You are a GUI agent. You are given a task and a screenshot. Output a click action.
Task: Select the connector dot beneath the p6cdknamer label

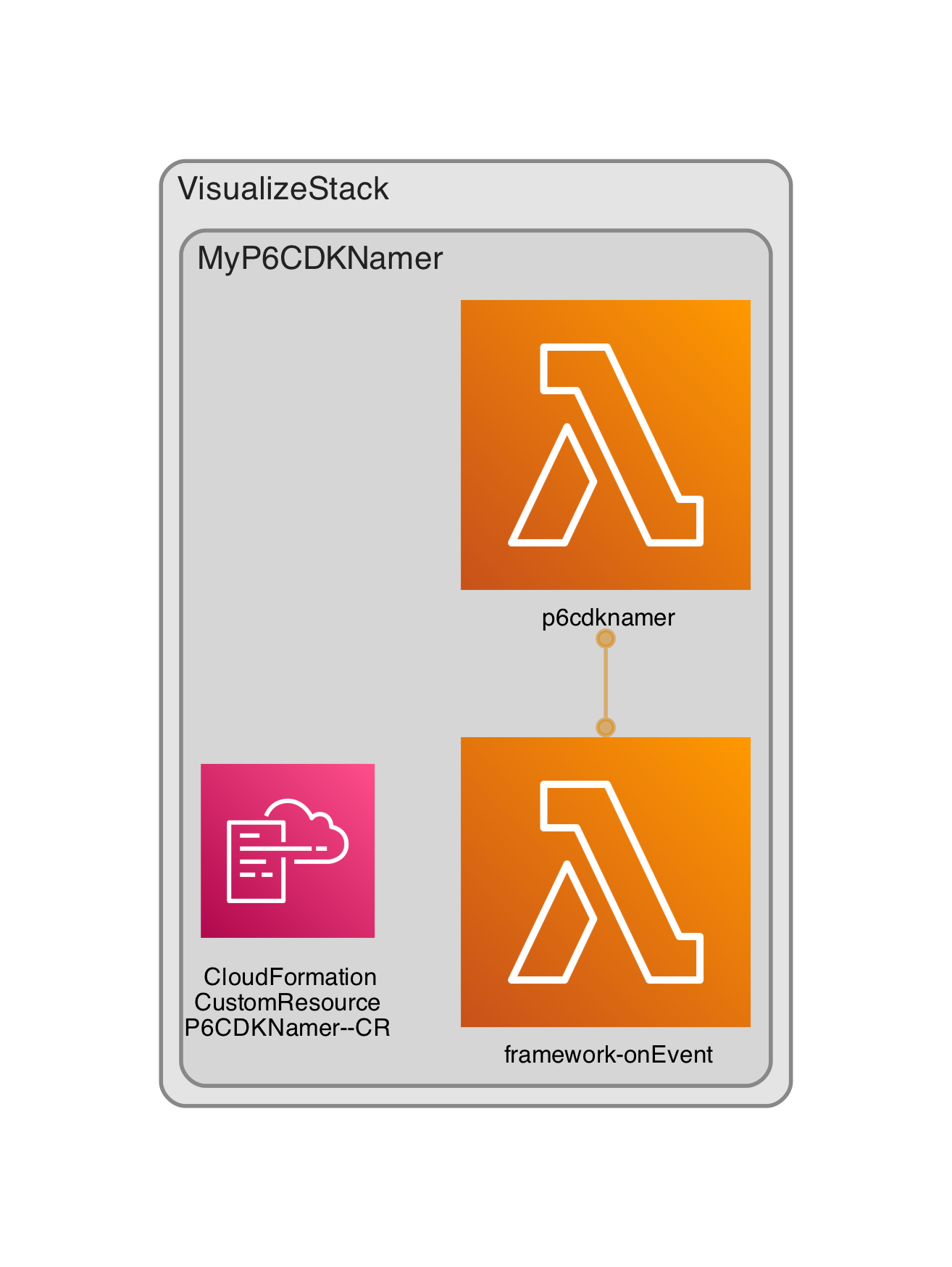click(606, 639)
